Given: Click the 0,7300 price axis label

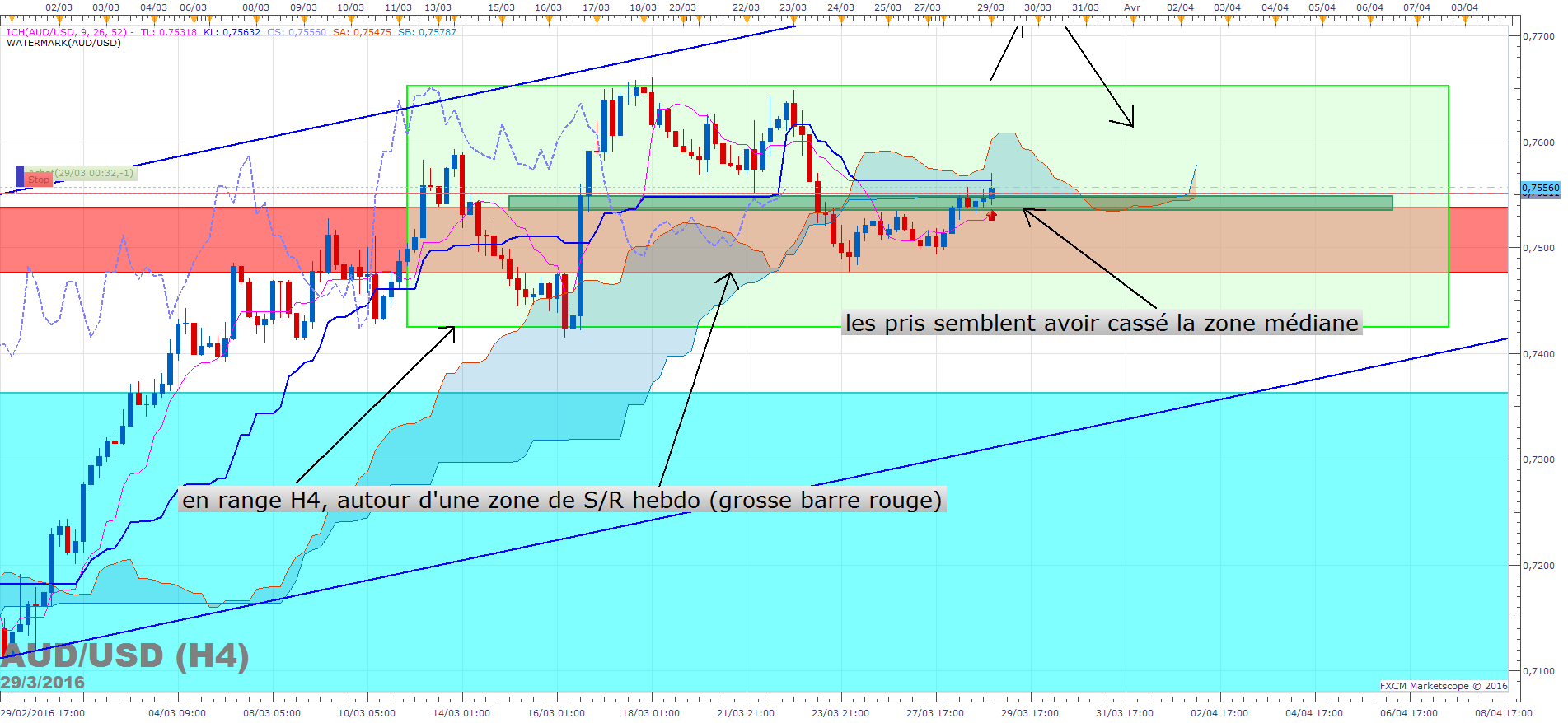Looking at the screenshot, I should [x=1538, y=459].
